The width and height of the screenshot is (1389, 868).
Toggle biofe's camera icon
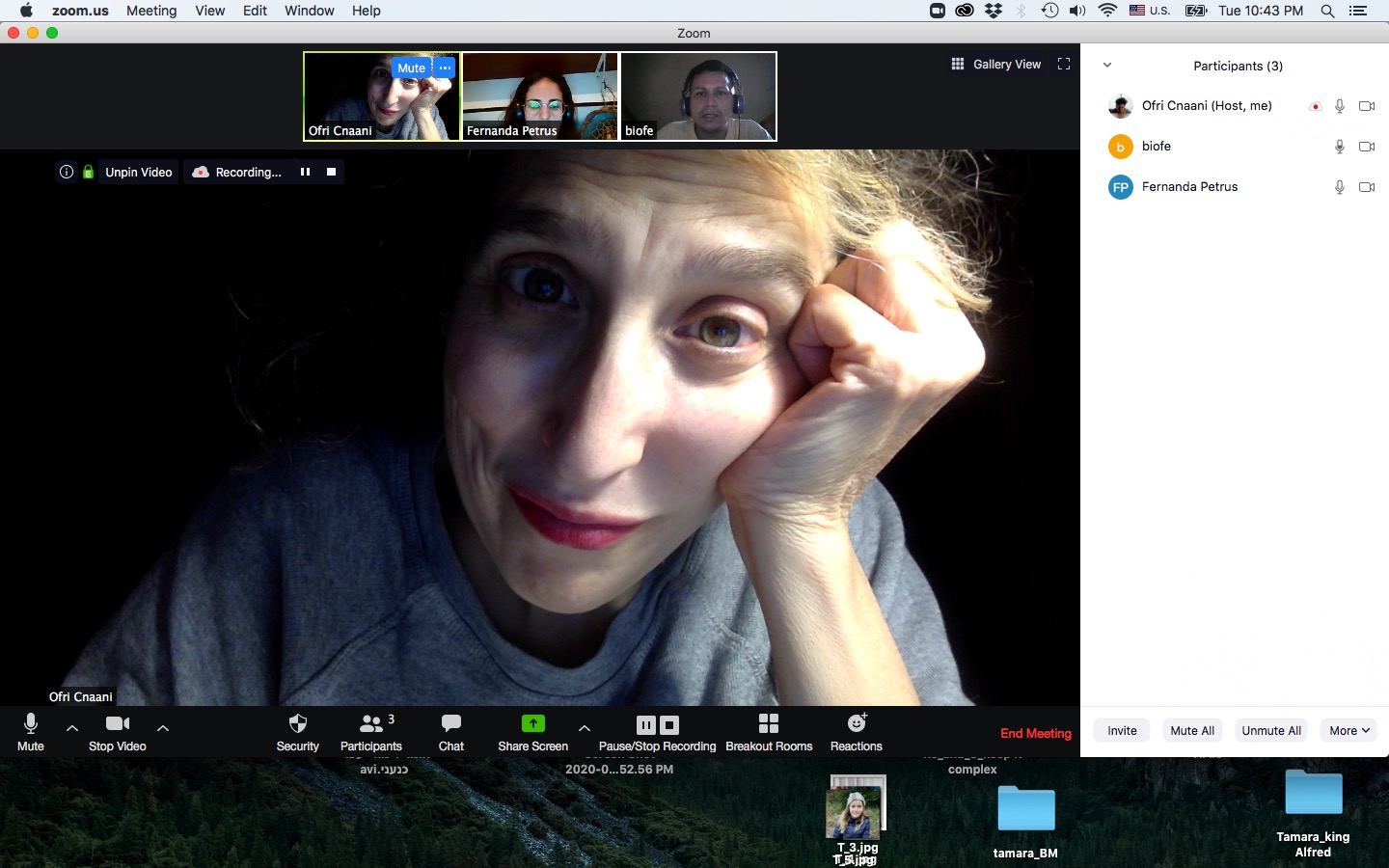(x=1367, y=147)
